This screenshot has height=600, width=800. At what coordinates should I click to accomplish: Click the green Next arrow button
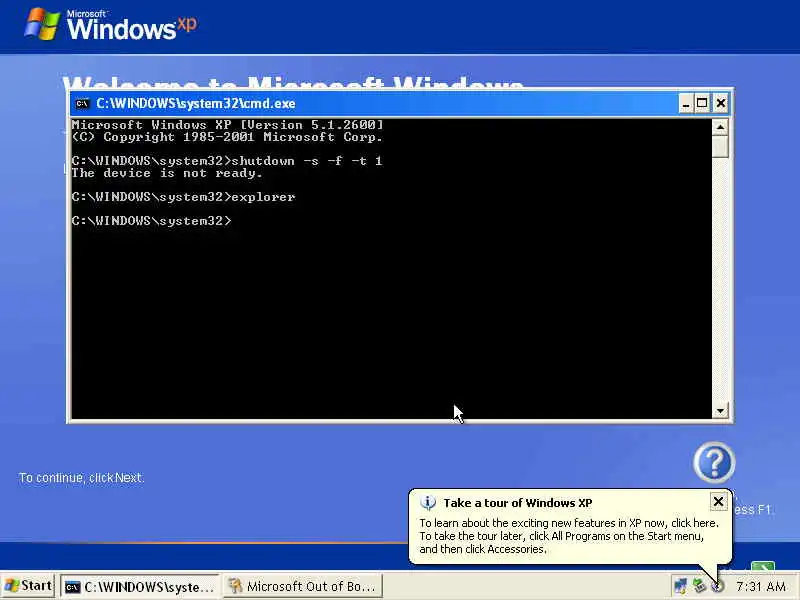pyautogui.click(x=763, y=566)
